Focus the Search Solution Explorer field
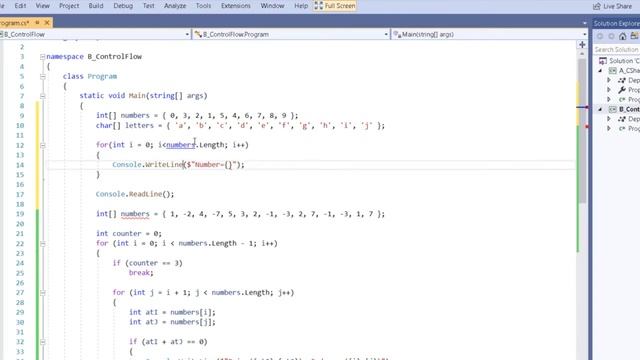The width and height of the screenshot is (640, 360). [616, 49]
